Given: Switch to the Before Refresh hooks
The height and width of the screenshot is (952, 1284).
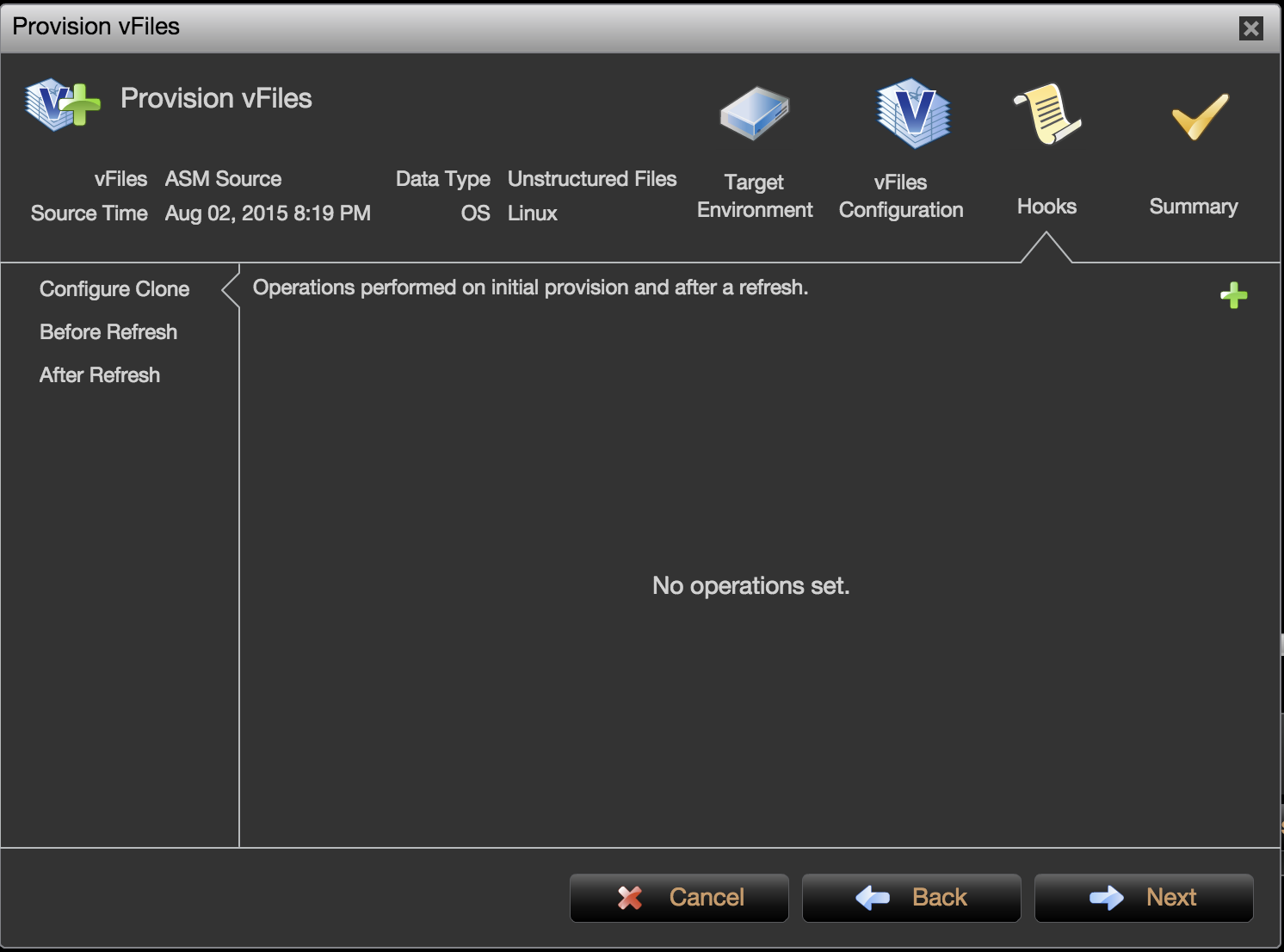Looking at the screenshot, I should click(108, 332).
